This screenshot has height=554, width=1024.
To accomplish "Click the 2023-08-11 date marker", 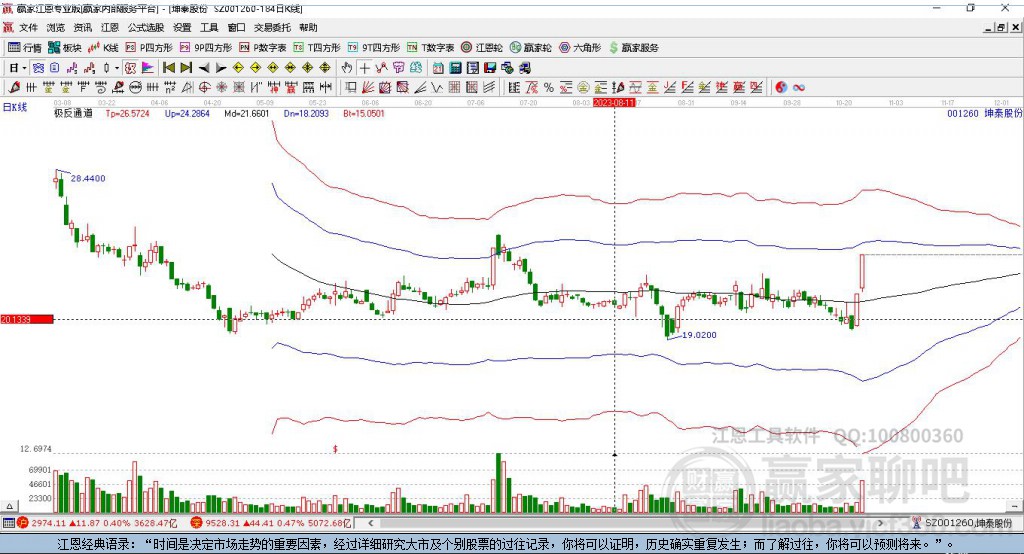I will pyautogui.click(x=614, y=103).
